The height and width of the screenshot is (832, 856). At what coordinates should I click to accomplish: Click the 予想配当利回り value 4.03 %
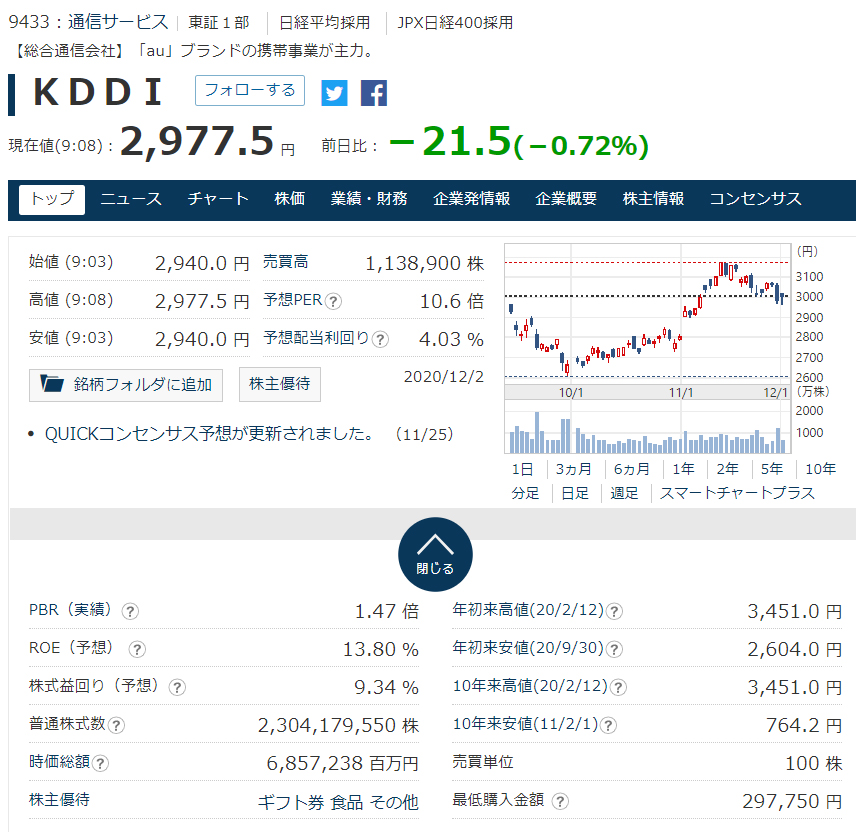[x=451, y=340]
